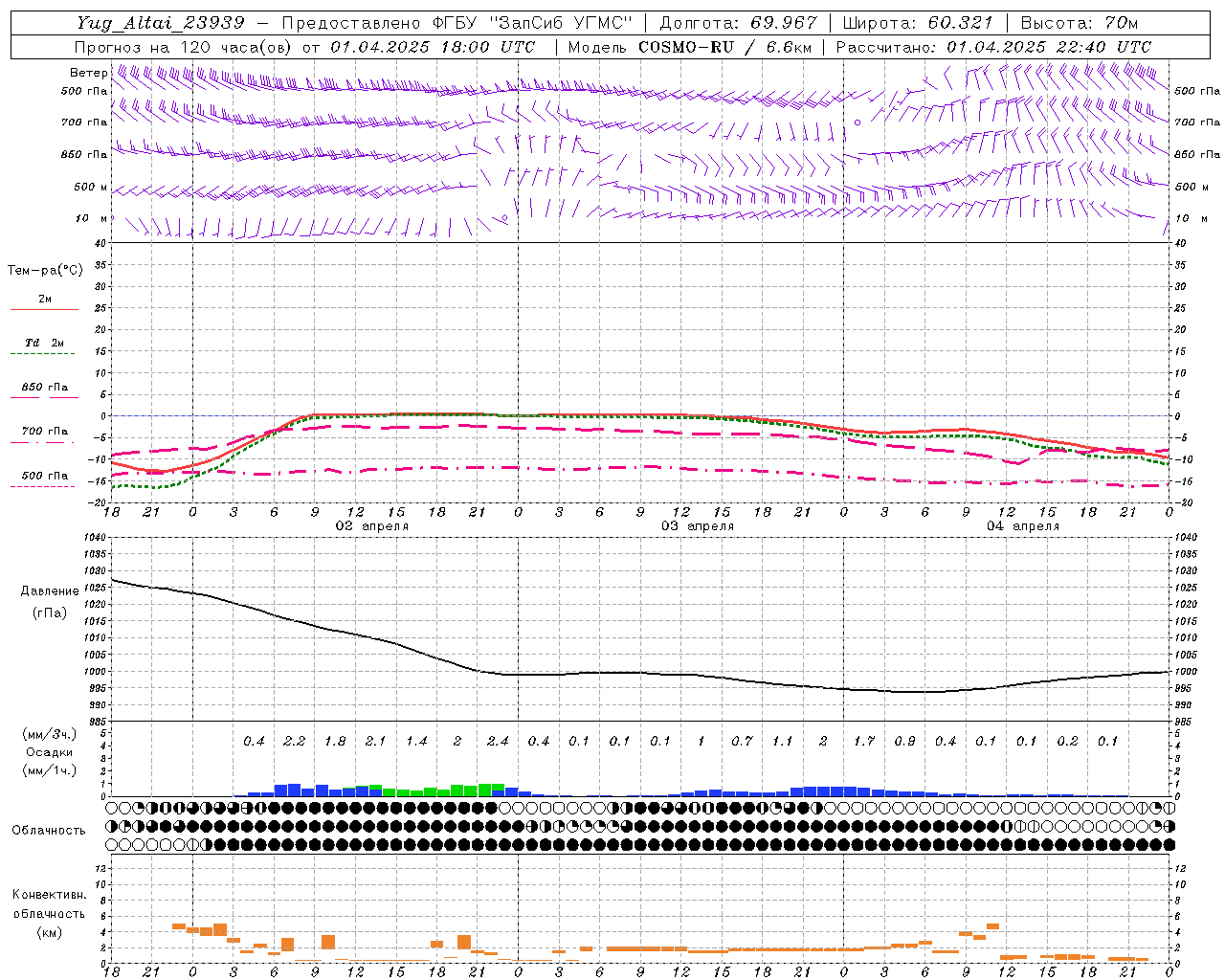Viewport: 1225px width, 980px height.
Task: Select the 1.7 precipitation total
Action: tap(864, 741)
